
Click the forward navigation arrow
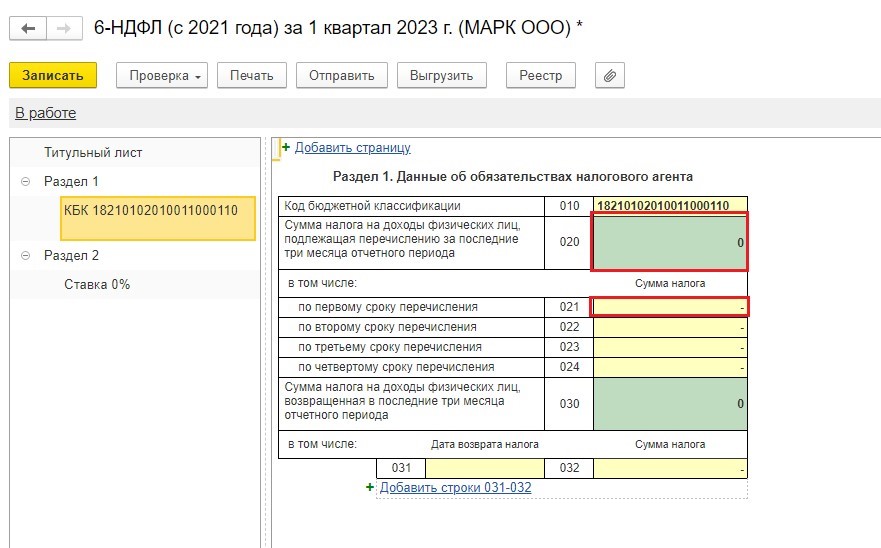click(64, 29)
